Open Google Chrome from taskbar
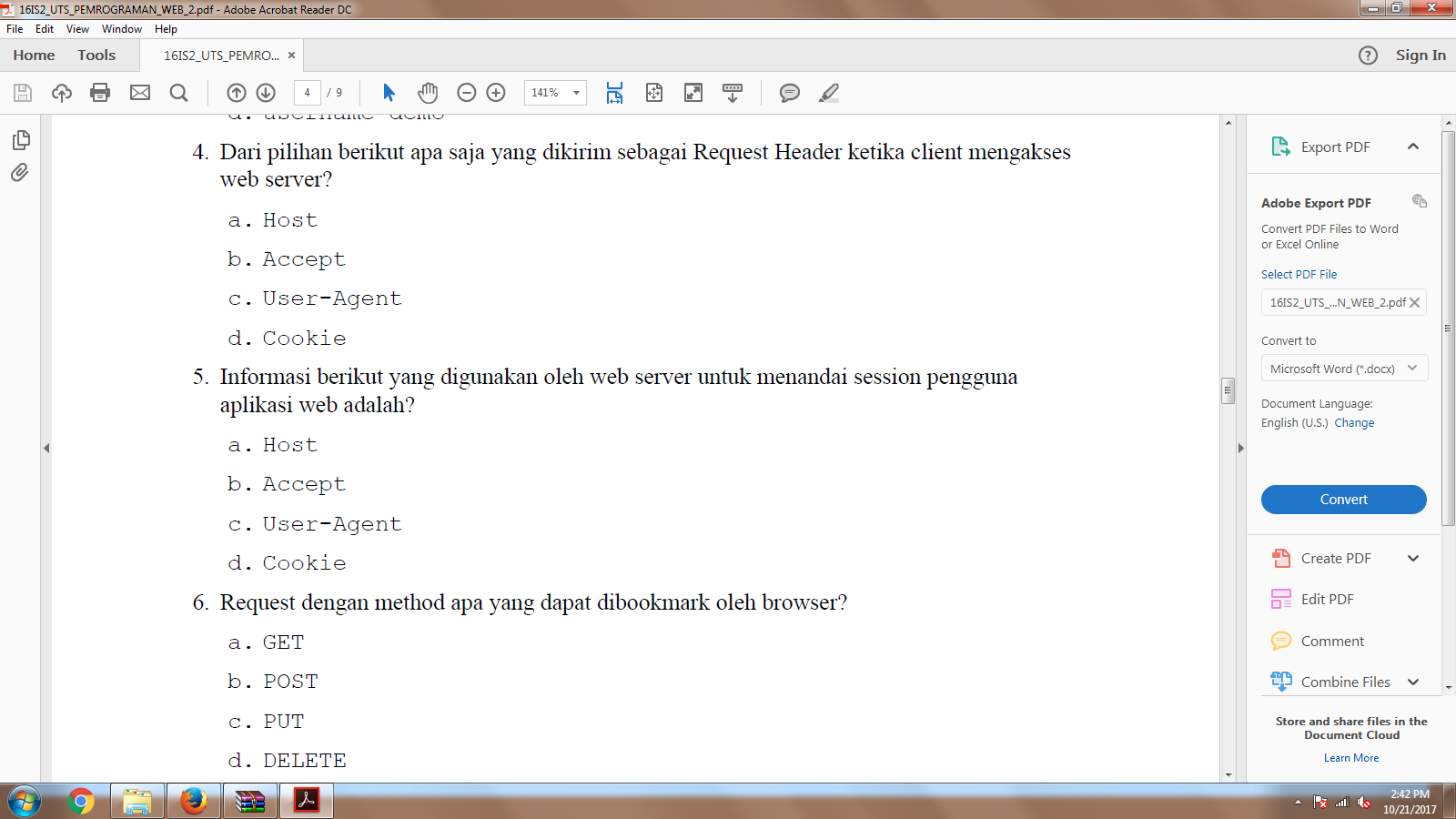The image size is (1456, 819). [81, 802]
